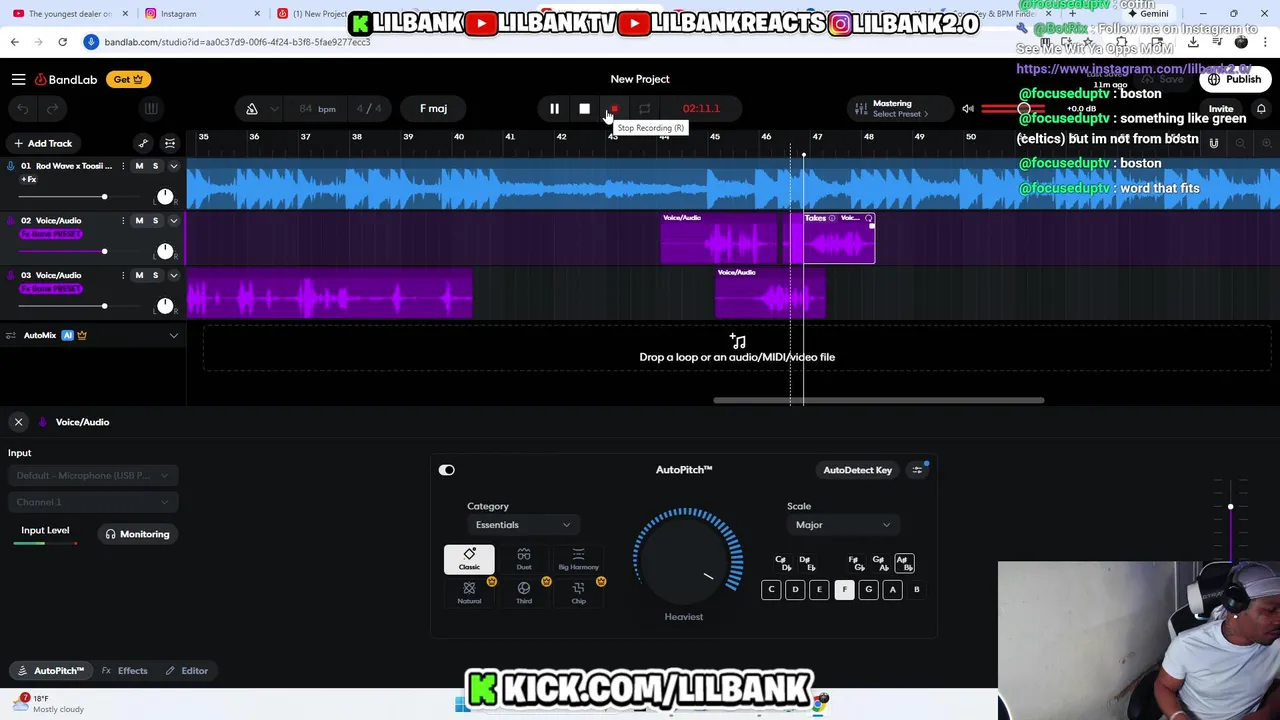Image resolution: width=1280 pixels, height=720 pixels.
Task: Toggle the metronome
Action: (252, 108)
